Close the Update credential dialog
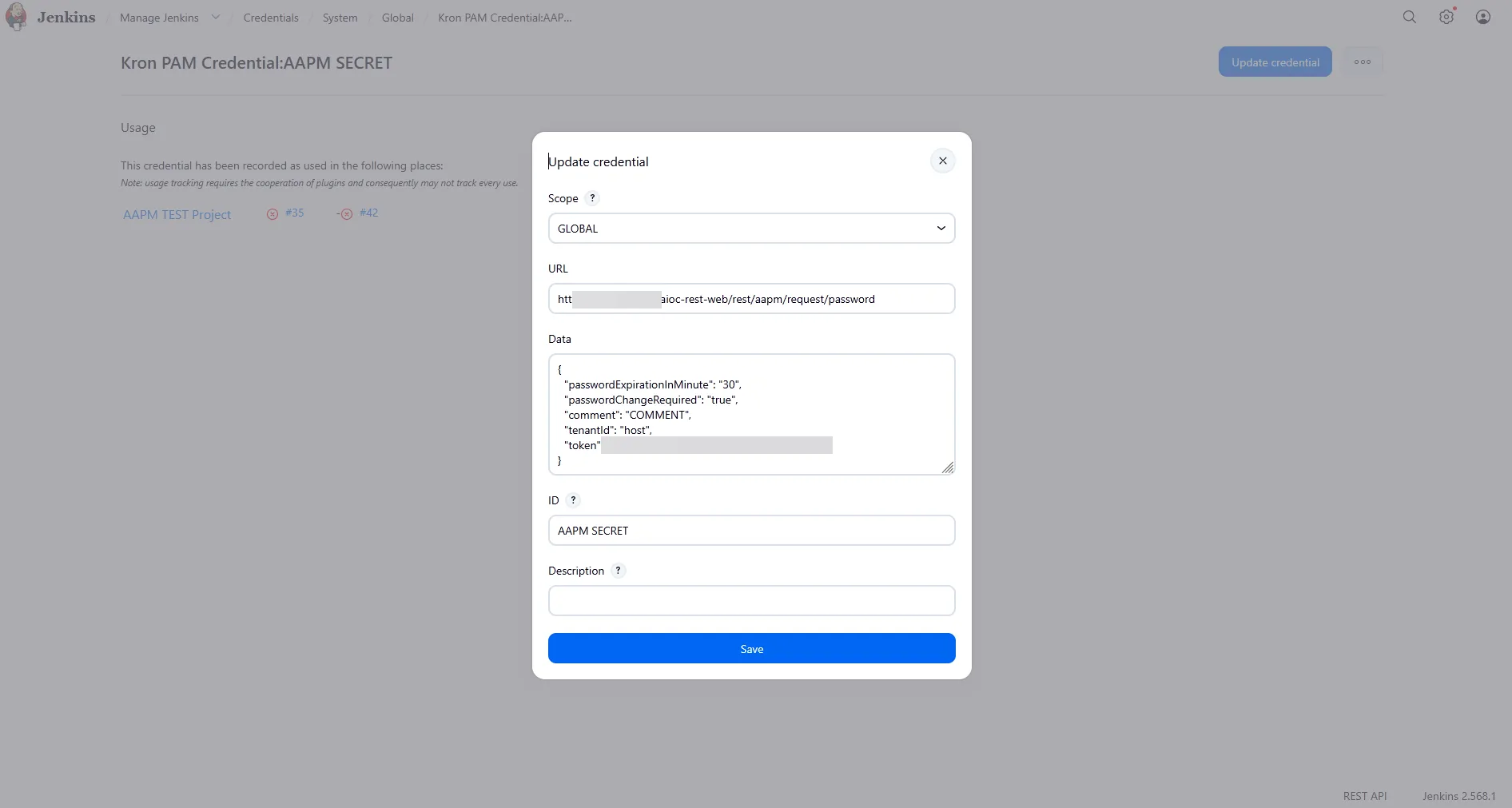 coord(943,161)
